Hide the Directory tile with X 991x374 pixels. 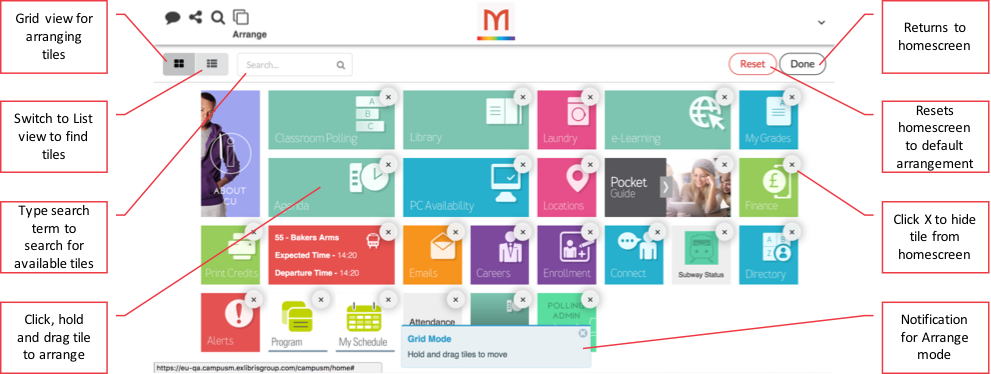791,232
